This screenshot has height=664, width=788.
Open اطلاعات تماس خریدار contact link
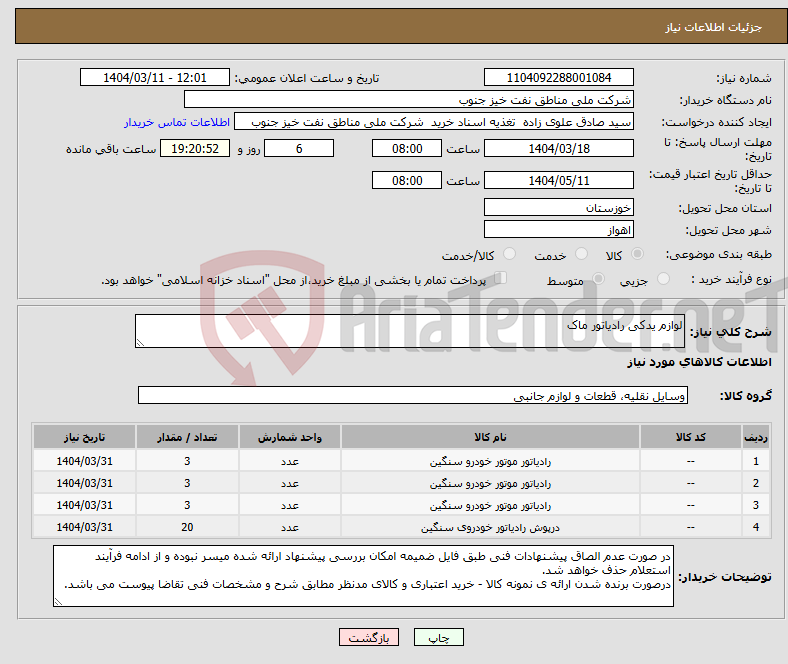177,122
